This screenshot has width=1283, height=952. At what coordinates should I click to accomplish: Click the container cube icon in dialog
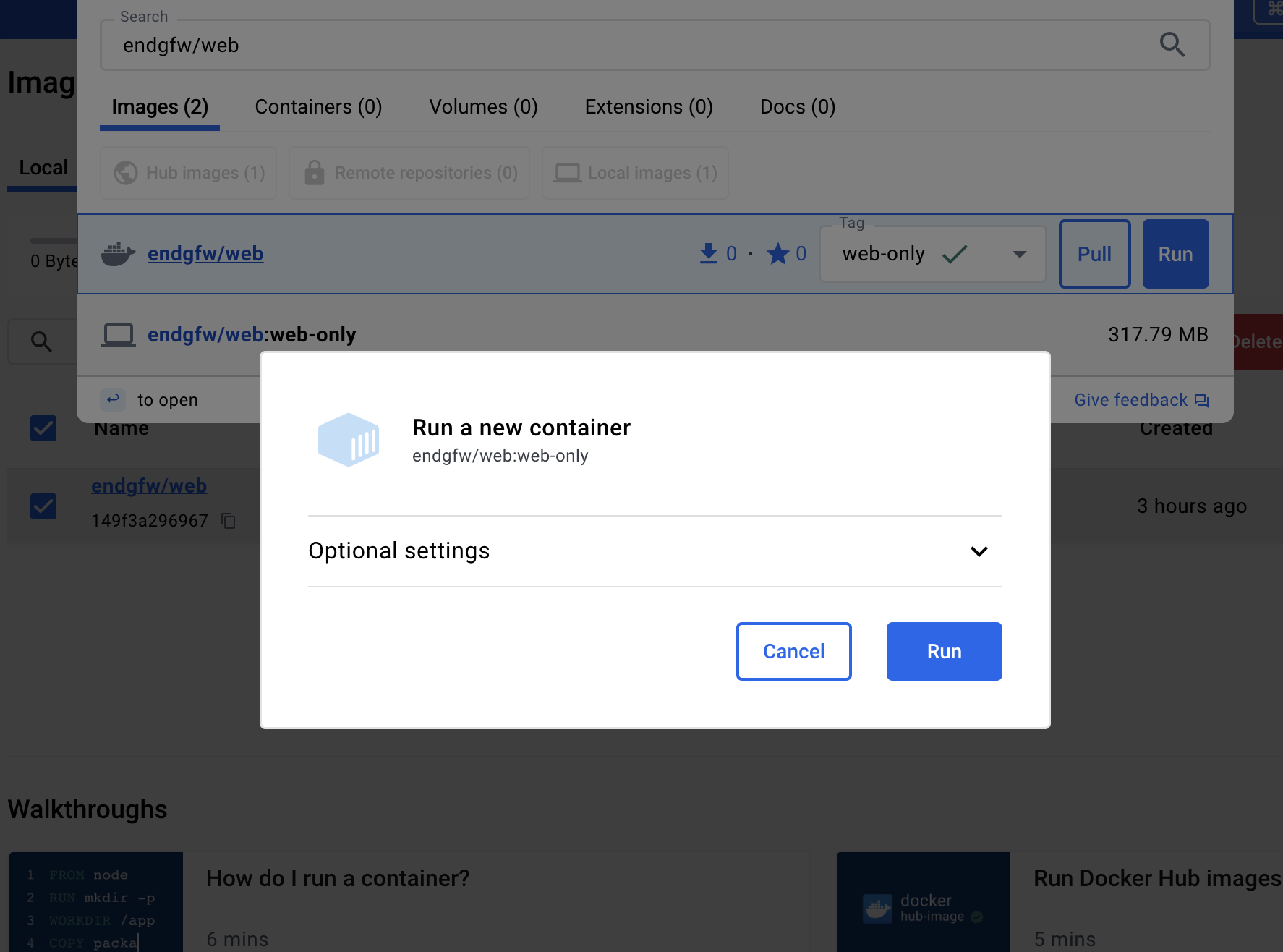(x=349, y=440)
